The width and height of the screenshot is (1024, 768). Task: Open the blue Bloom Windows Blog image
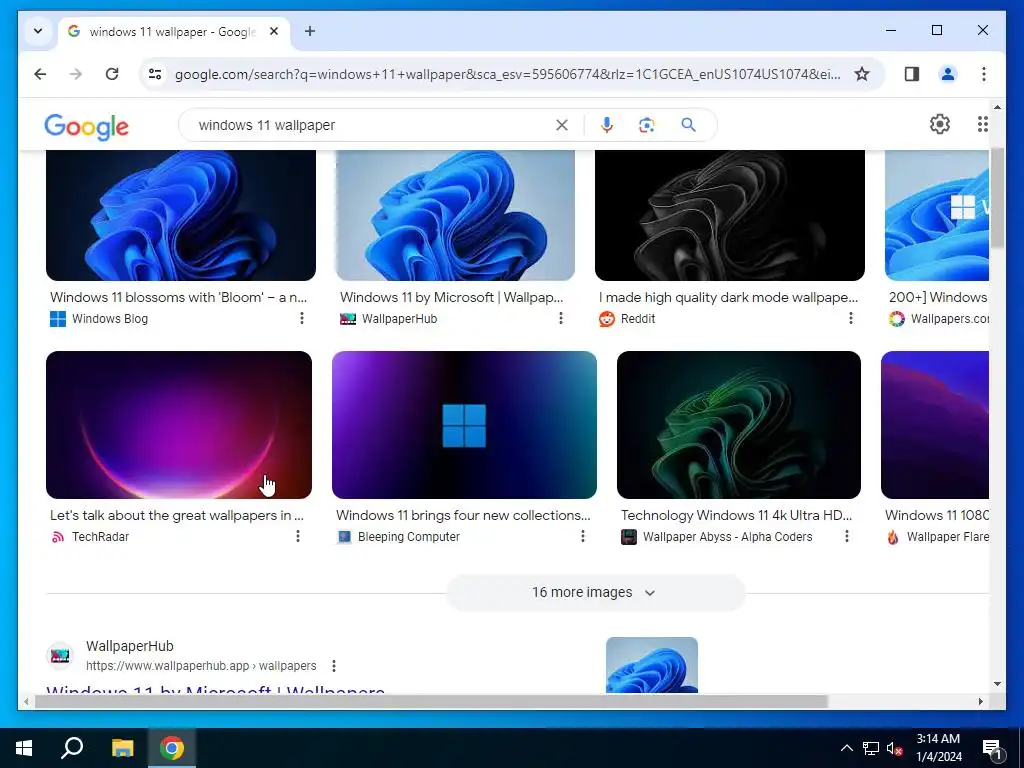[181, 216]
